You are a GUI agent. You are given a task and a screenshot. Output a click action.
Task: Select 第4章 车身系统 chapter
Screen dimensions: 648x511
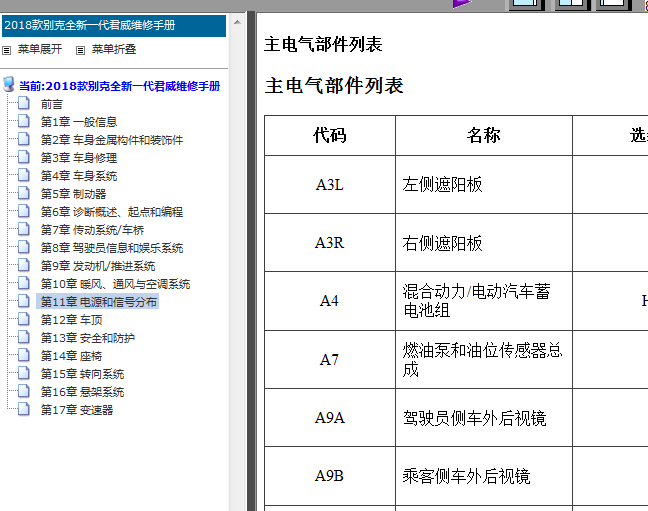pyautogui.click(x=79, y=176)
